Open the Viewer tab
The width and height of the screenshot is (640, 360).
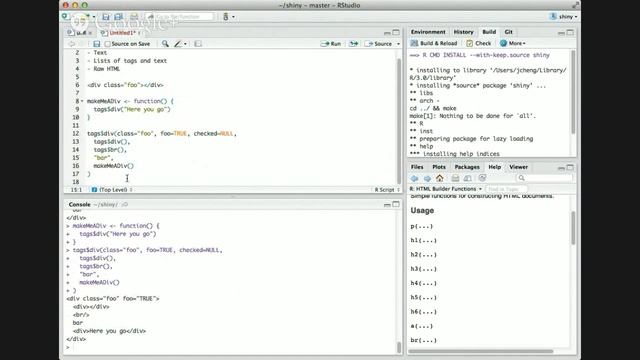point(518,167)
